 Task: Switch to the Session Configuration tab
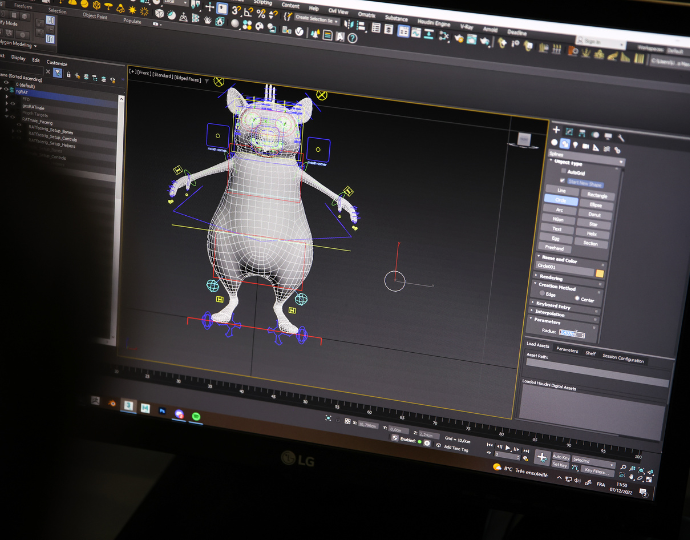pos(623,358)
